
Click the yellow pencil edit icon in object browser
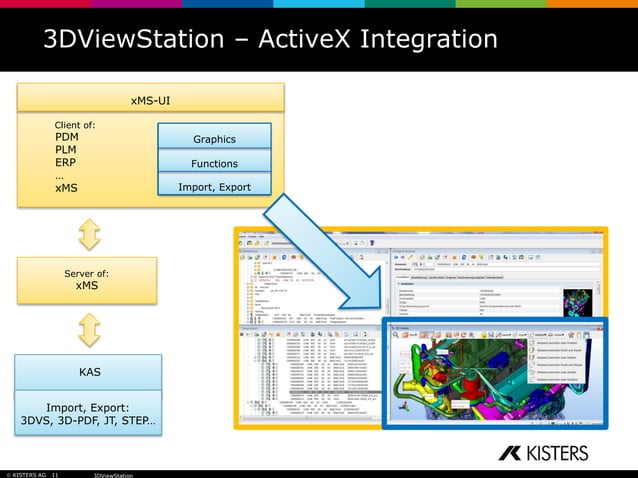(410, 257)
